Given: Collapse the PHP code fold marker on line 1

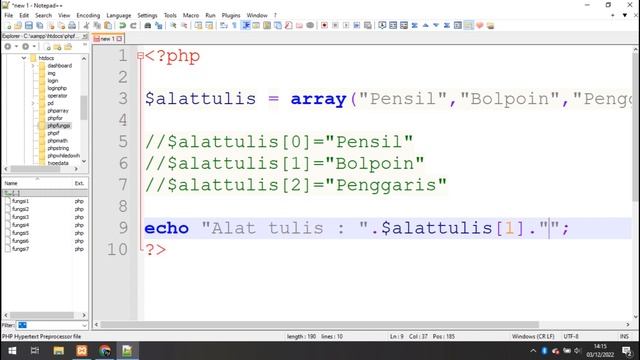Looking at the screenshot, I should (x=140, y=56).
